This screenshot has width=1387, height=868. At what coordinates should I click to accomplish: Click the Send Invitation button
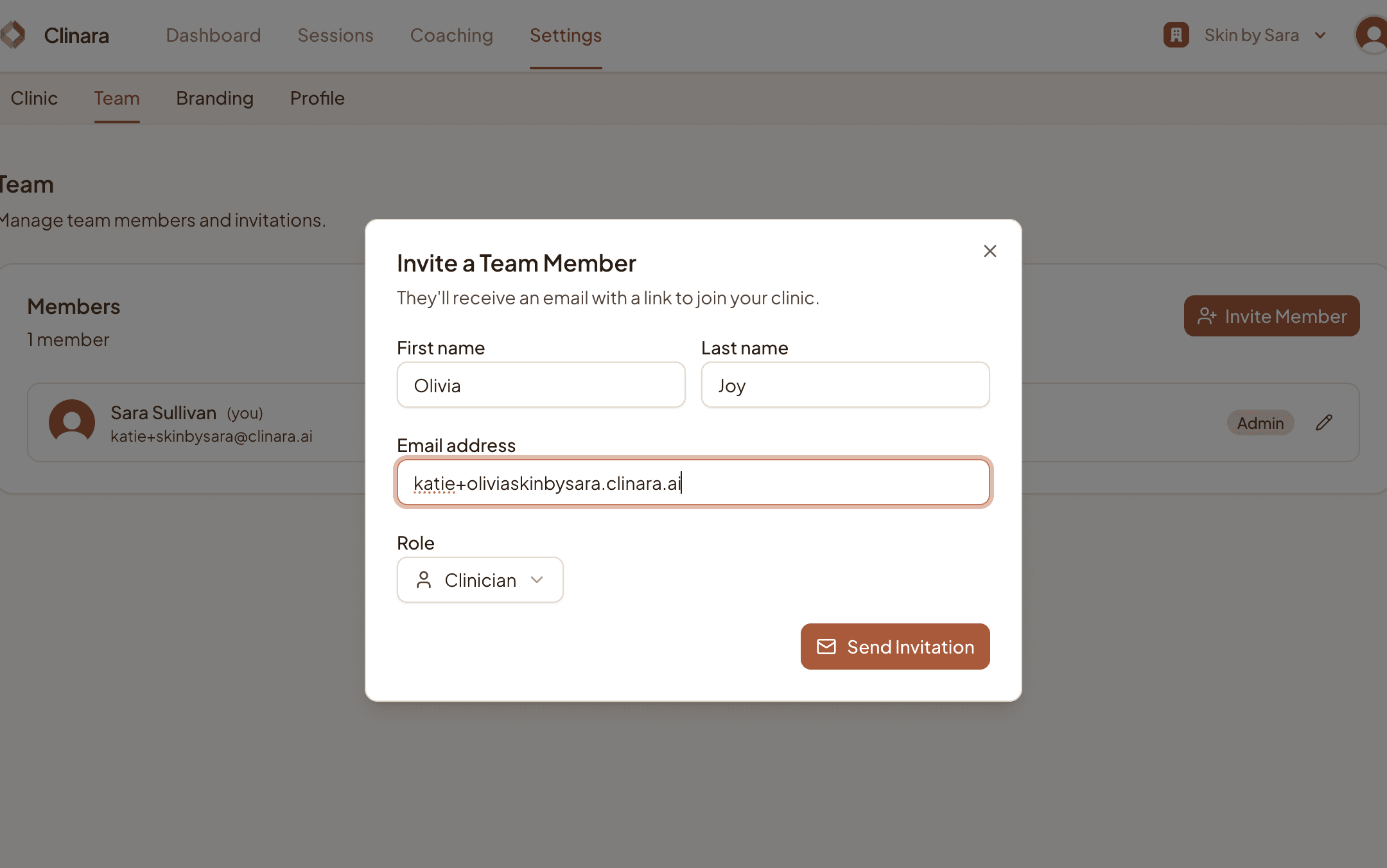(894, 647)
